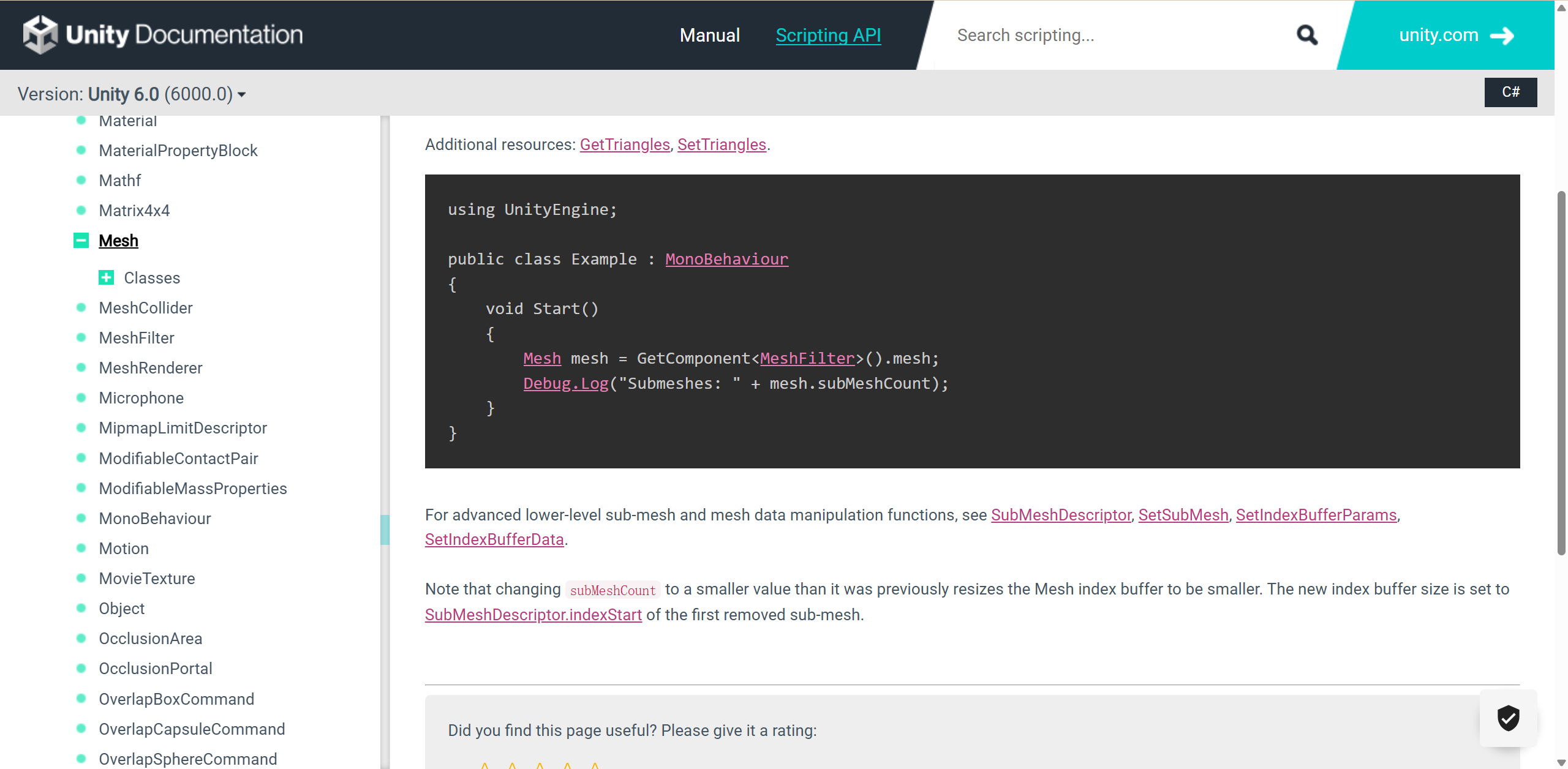
Task: Collapse the Mesh tree node minus icon
Action: (81, 241)
